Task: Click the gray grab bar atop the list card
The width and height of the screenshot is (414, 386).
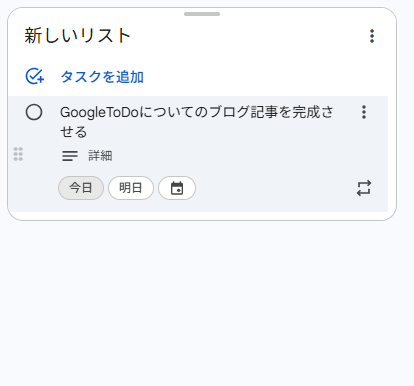Action: click(x=202, y=14)
